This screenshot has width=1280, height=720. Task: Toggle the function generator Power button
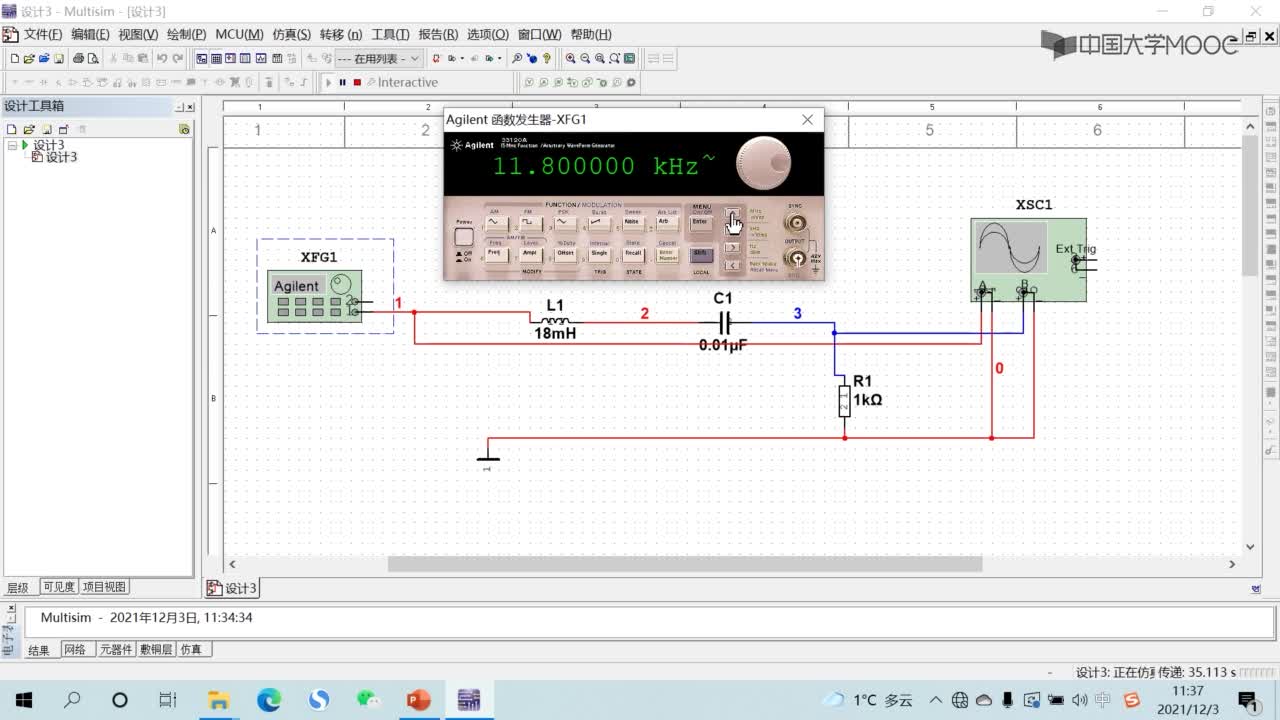point(464,237)
